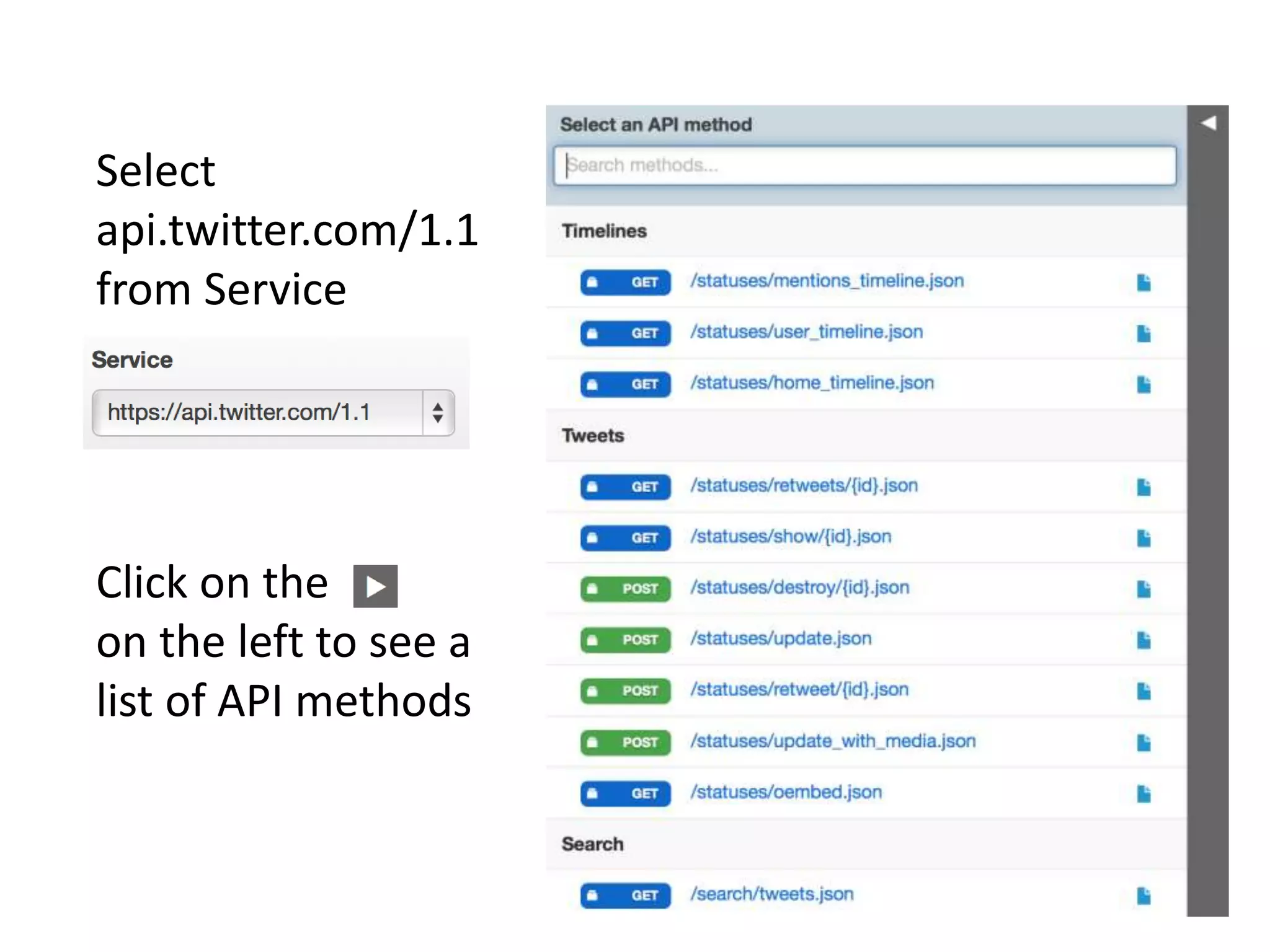Open docs icon for statuses/destroy/{id}.json
Viewport: 1270px width, 952px height.
(1143, 589)
